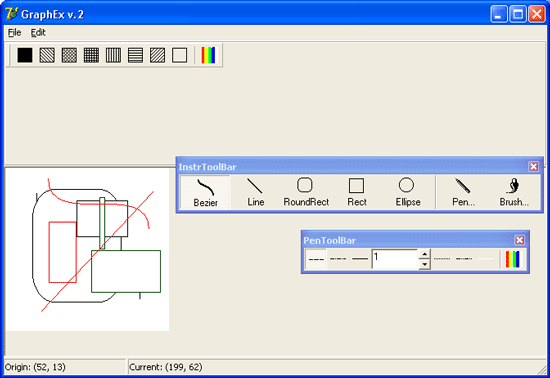Select horizontal lines brush pattern
The width and height of the screenshot is (550, 378).
135,55
